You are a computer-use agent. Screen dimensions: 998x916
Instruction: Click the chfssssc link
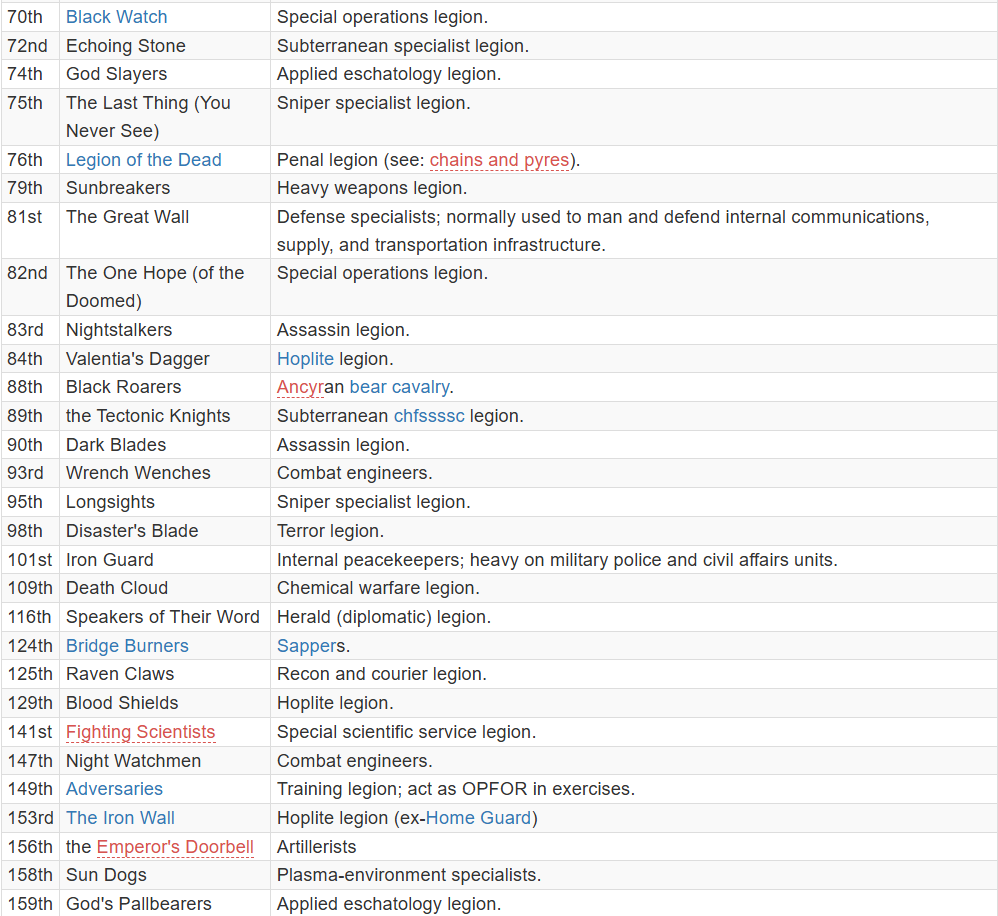click(429, 416)
